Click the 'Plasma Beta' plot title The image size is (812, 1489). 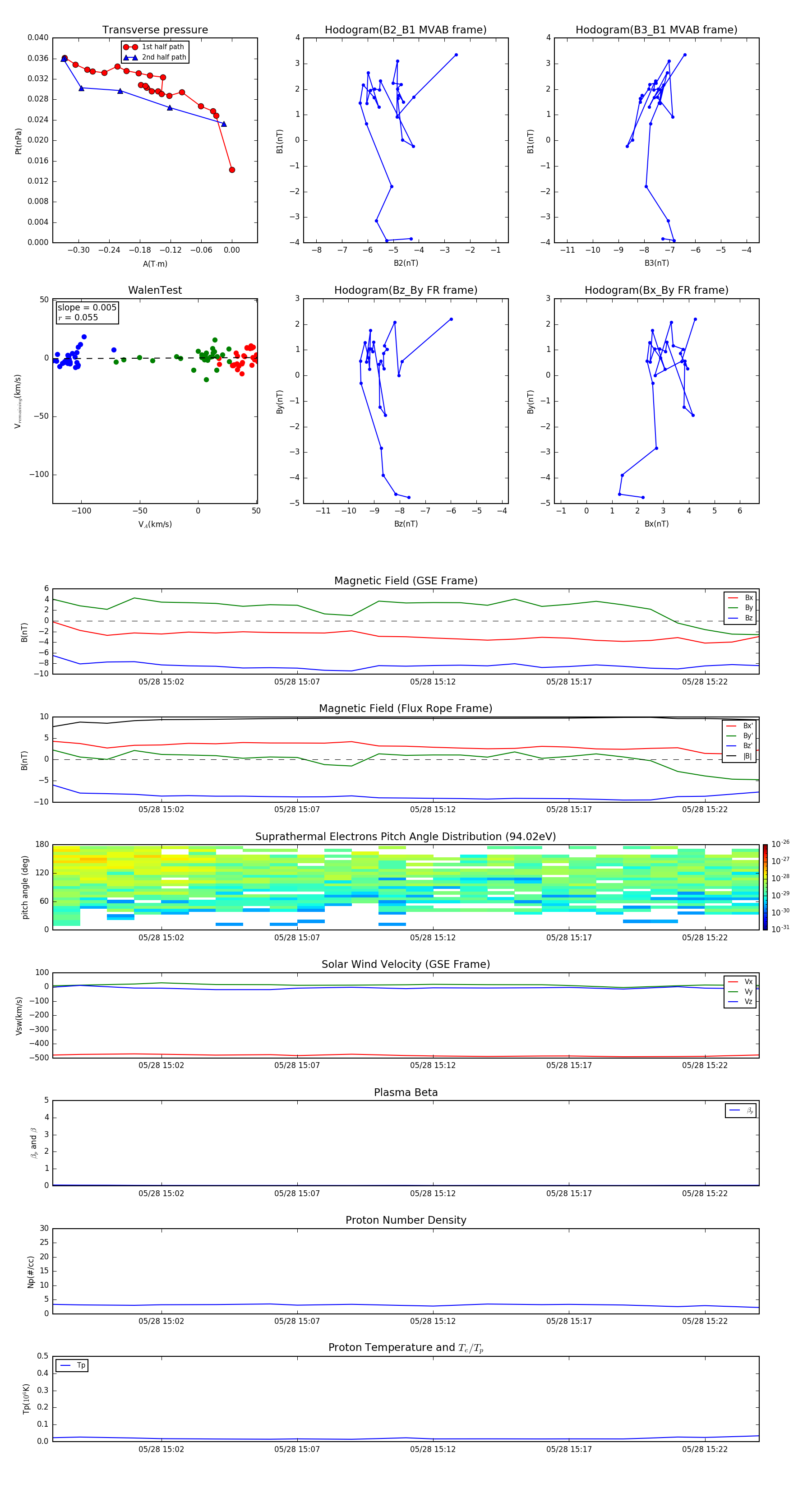(x=406, y=1092)
